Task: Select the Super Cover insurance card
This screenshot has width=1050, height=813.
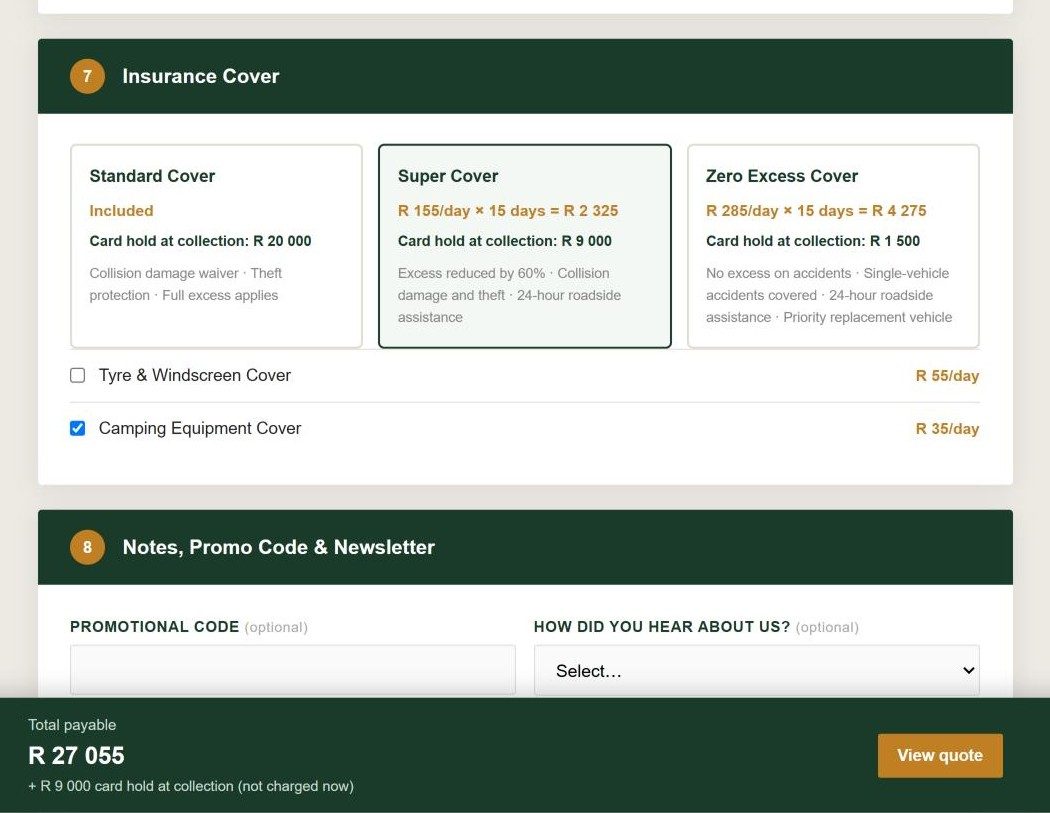Action: [x=524, y=246]
